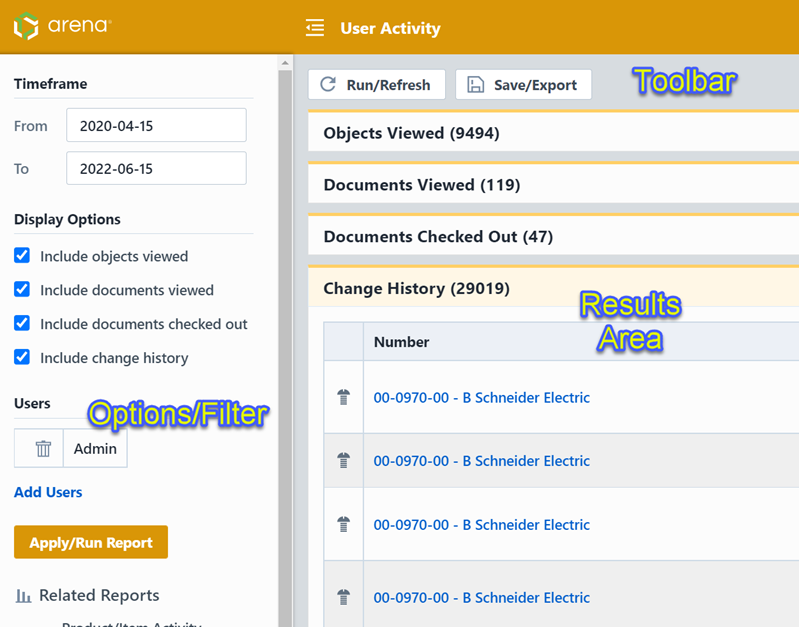Collapse the Change History (29019) section
This screenshot has width=800, height=627.
[x=554, y=288]
